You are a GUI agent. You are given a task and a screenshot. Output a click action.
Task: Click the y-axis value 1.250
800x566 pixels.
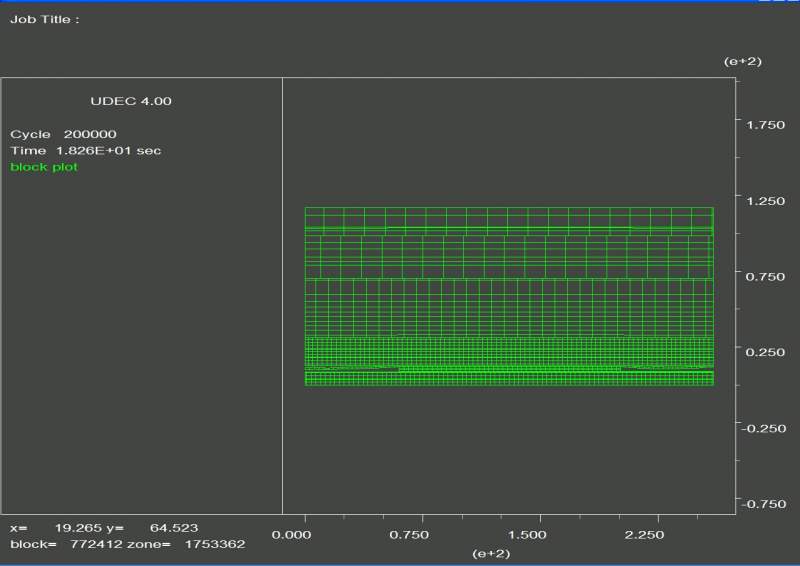pyautogui.click(x=765, y=201)
